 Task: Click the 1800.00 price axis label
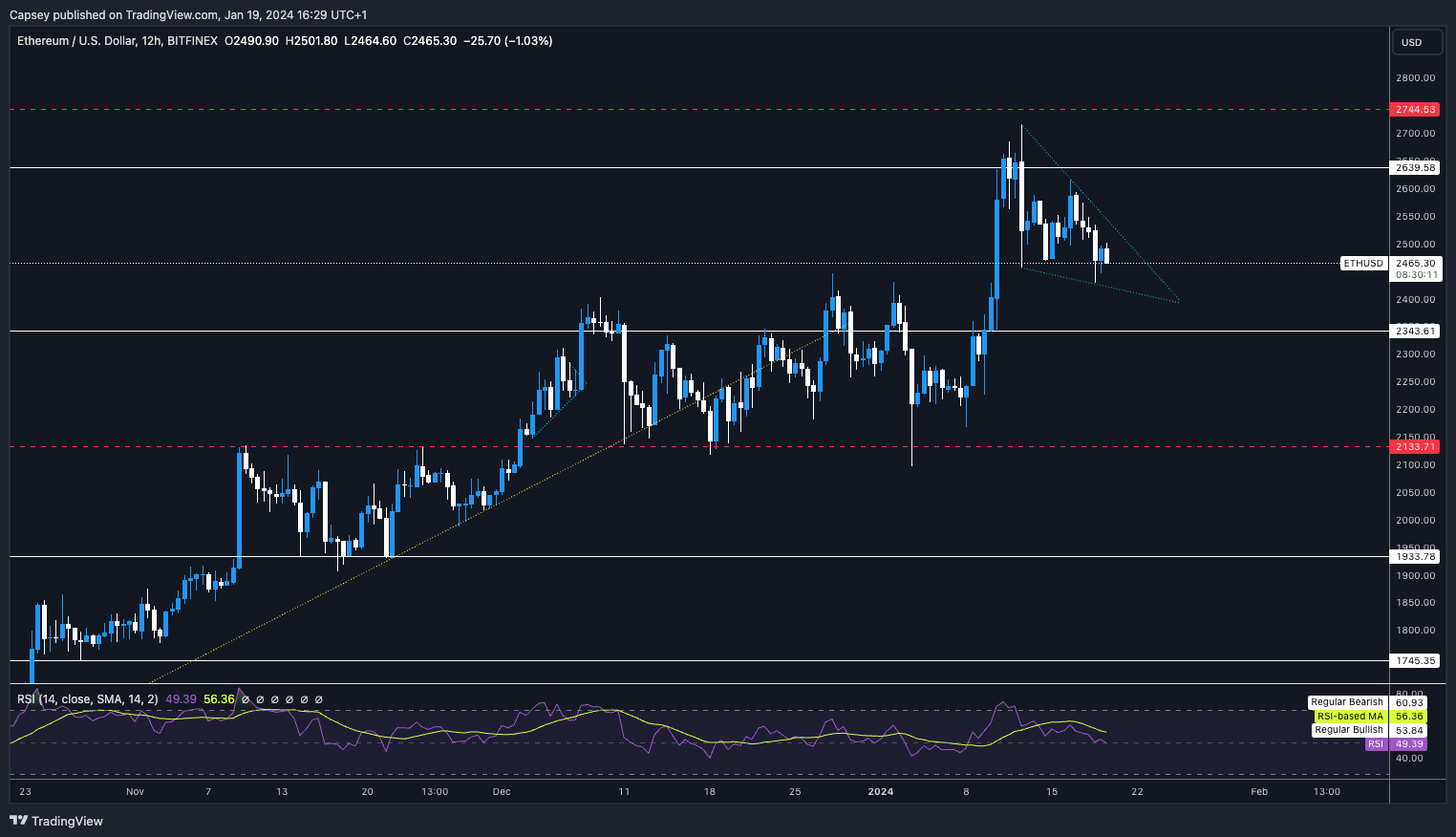click(1415, 630)
